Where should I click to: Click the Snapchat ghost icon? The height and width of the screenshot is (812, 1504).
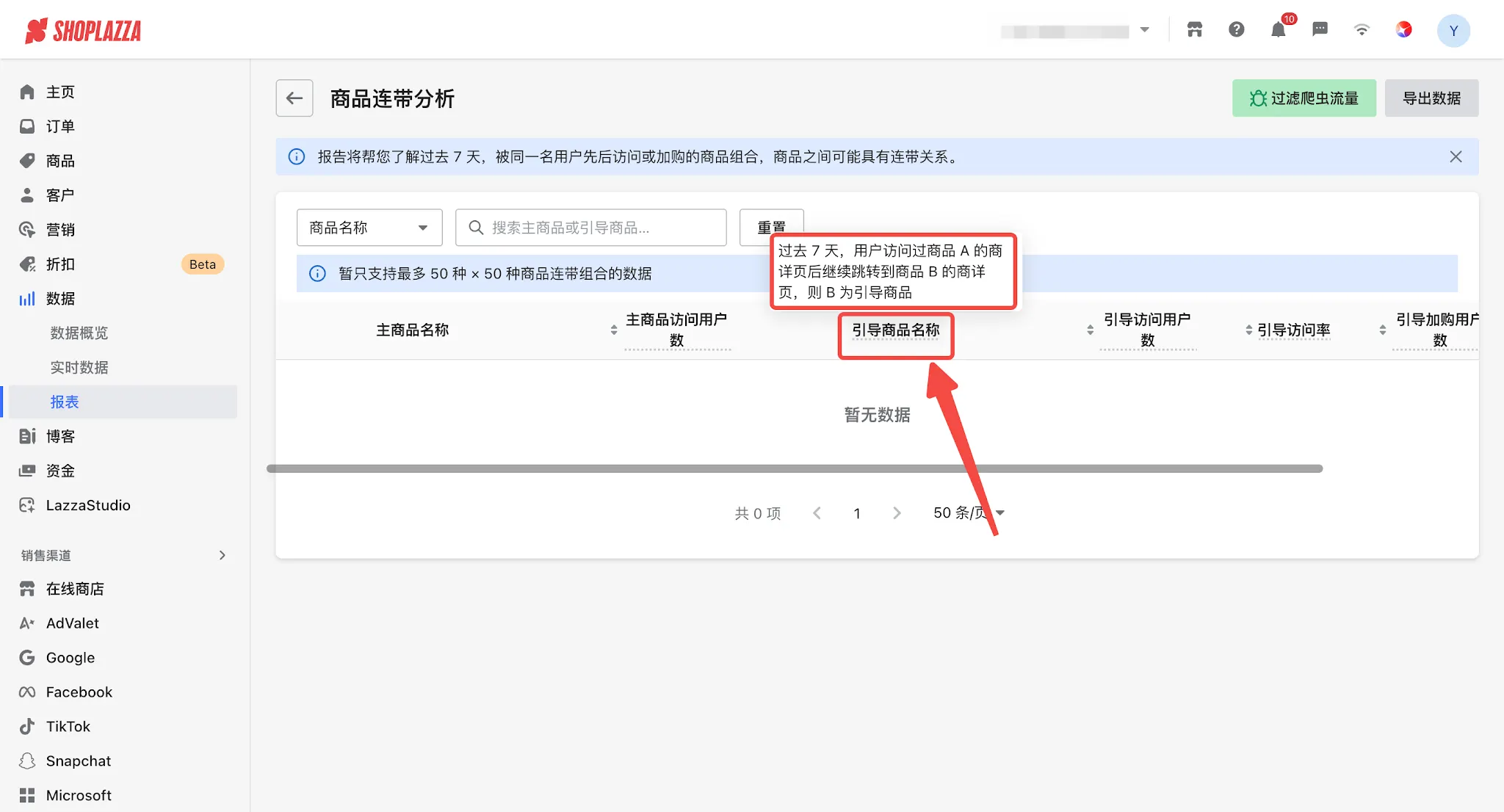coord(27,761)
